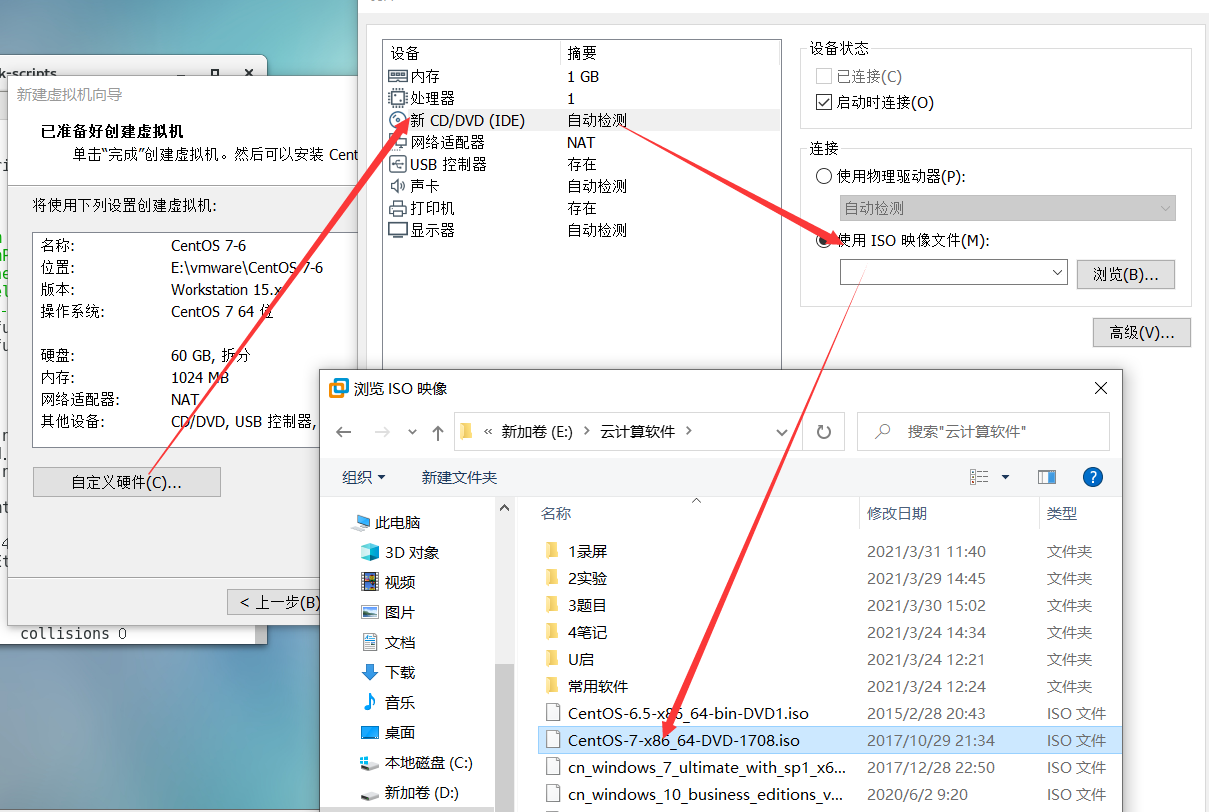Expand the address bar path history dropdown
This screenshot has width=1209, height=812.
[782, 432]
